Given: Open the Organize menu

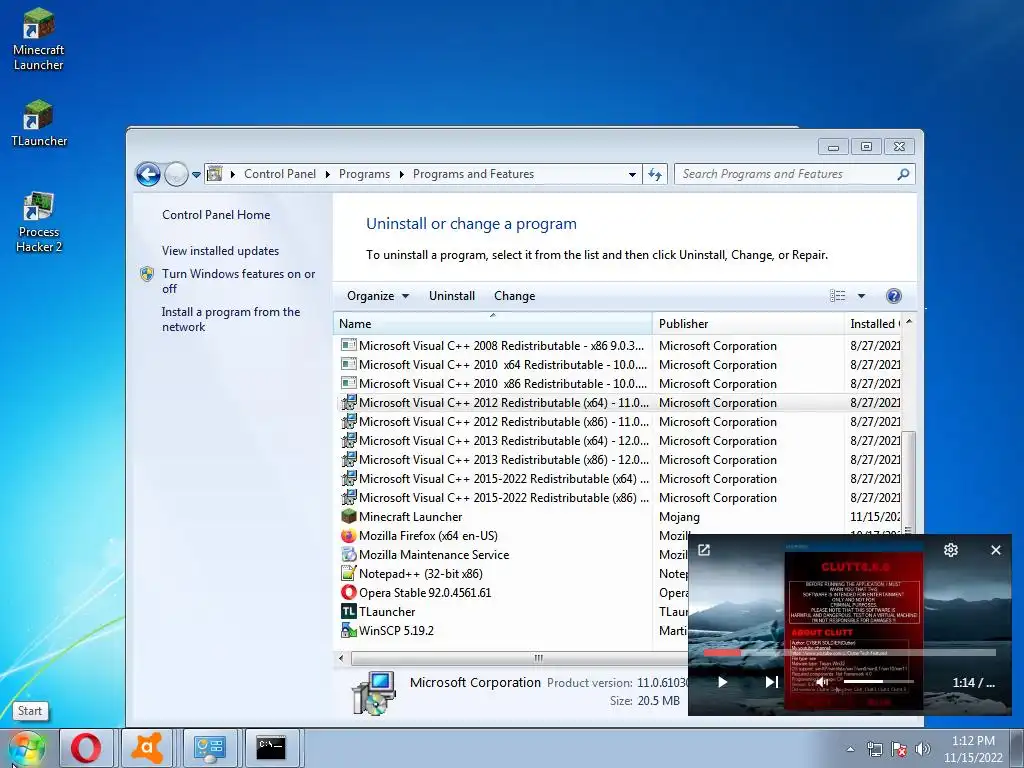Looking at the screenshot, I should 377,296.
